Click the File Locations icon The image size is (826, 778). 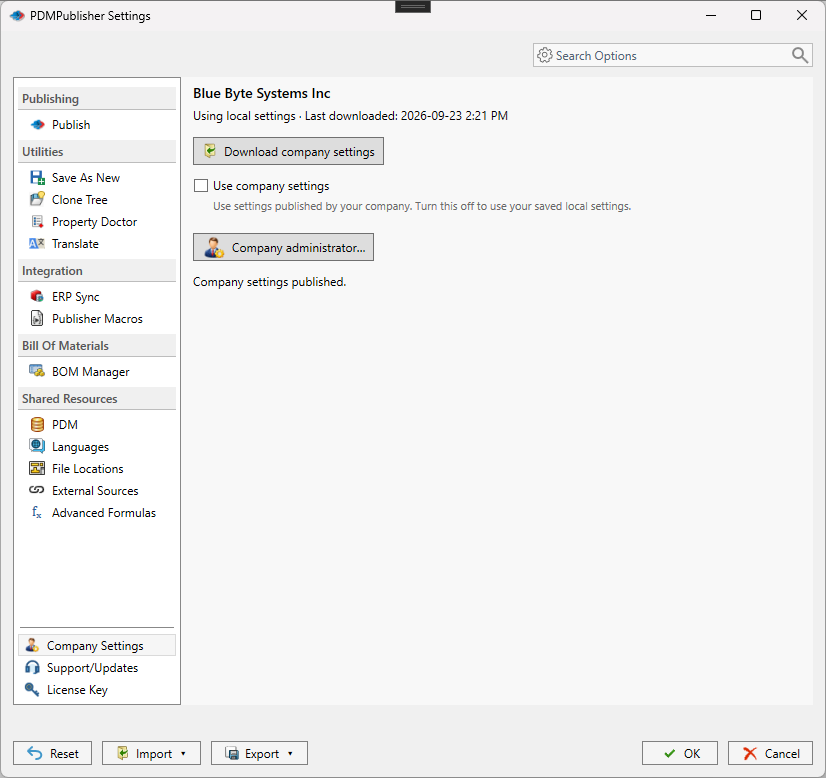tap(37, 468)
